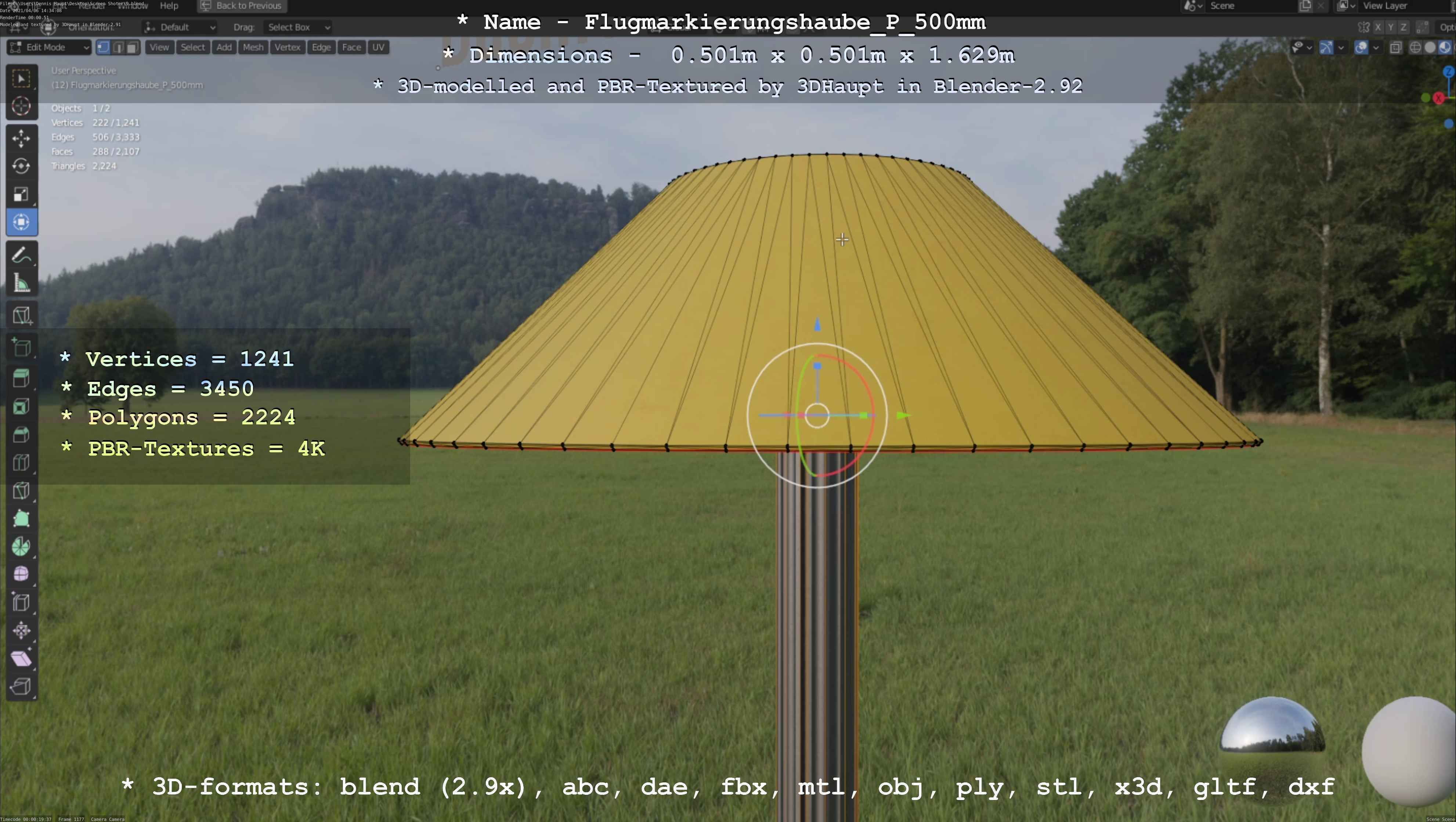
Task: Expand the gizmo options dropdown arrow
Action: (x=1341, y=47)
